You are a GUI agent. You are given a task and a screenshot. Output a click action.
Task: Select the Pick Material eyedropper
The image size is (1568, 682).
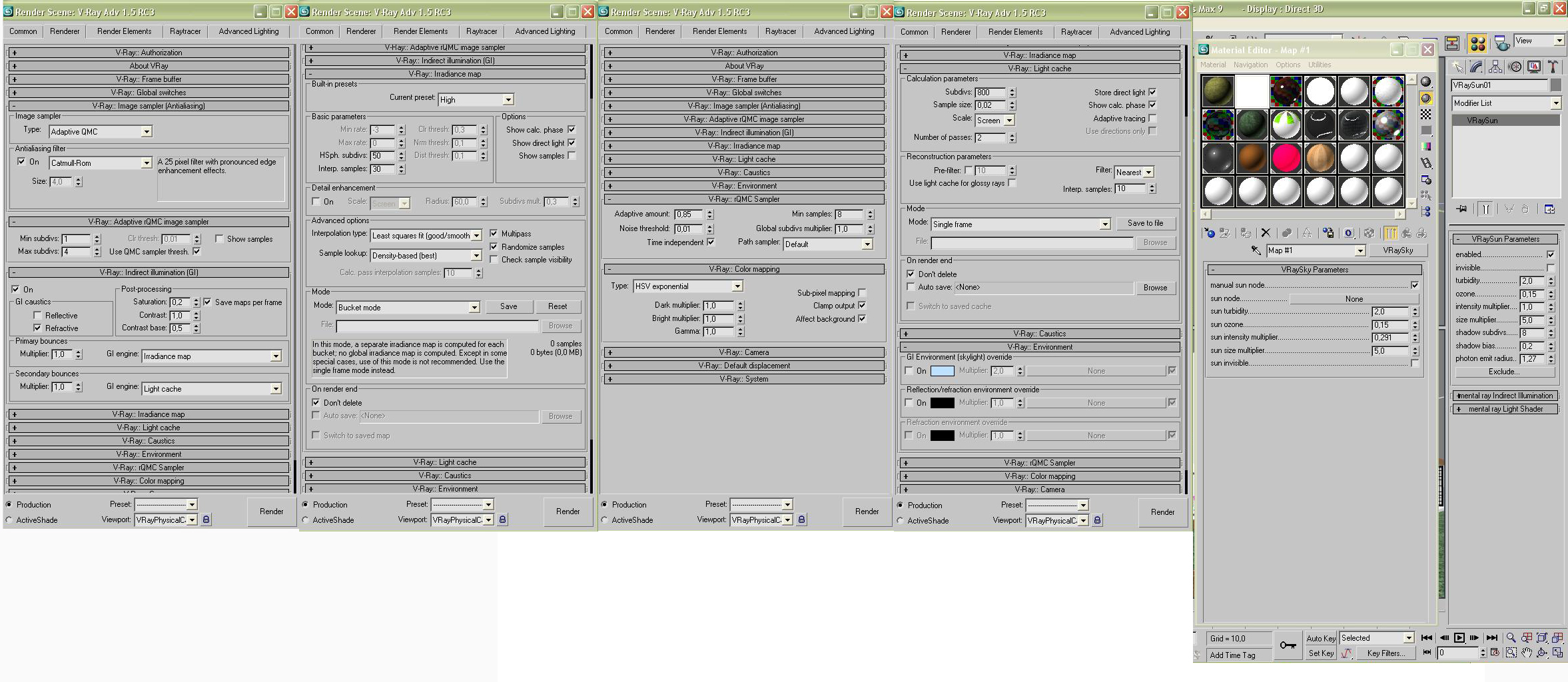coord(1256,250)
